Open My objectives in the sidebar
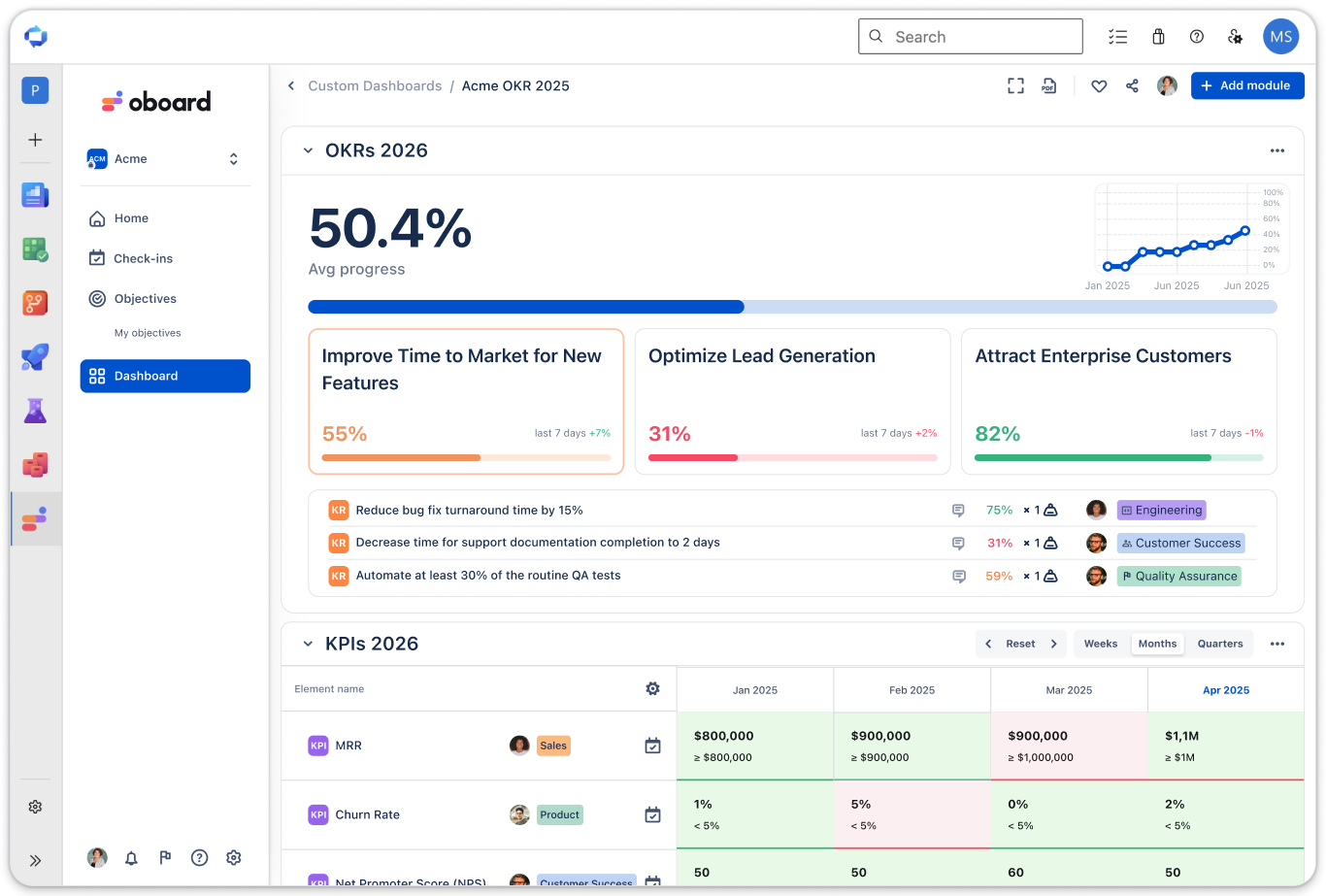 [x=148, y=333]
